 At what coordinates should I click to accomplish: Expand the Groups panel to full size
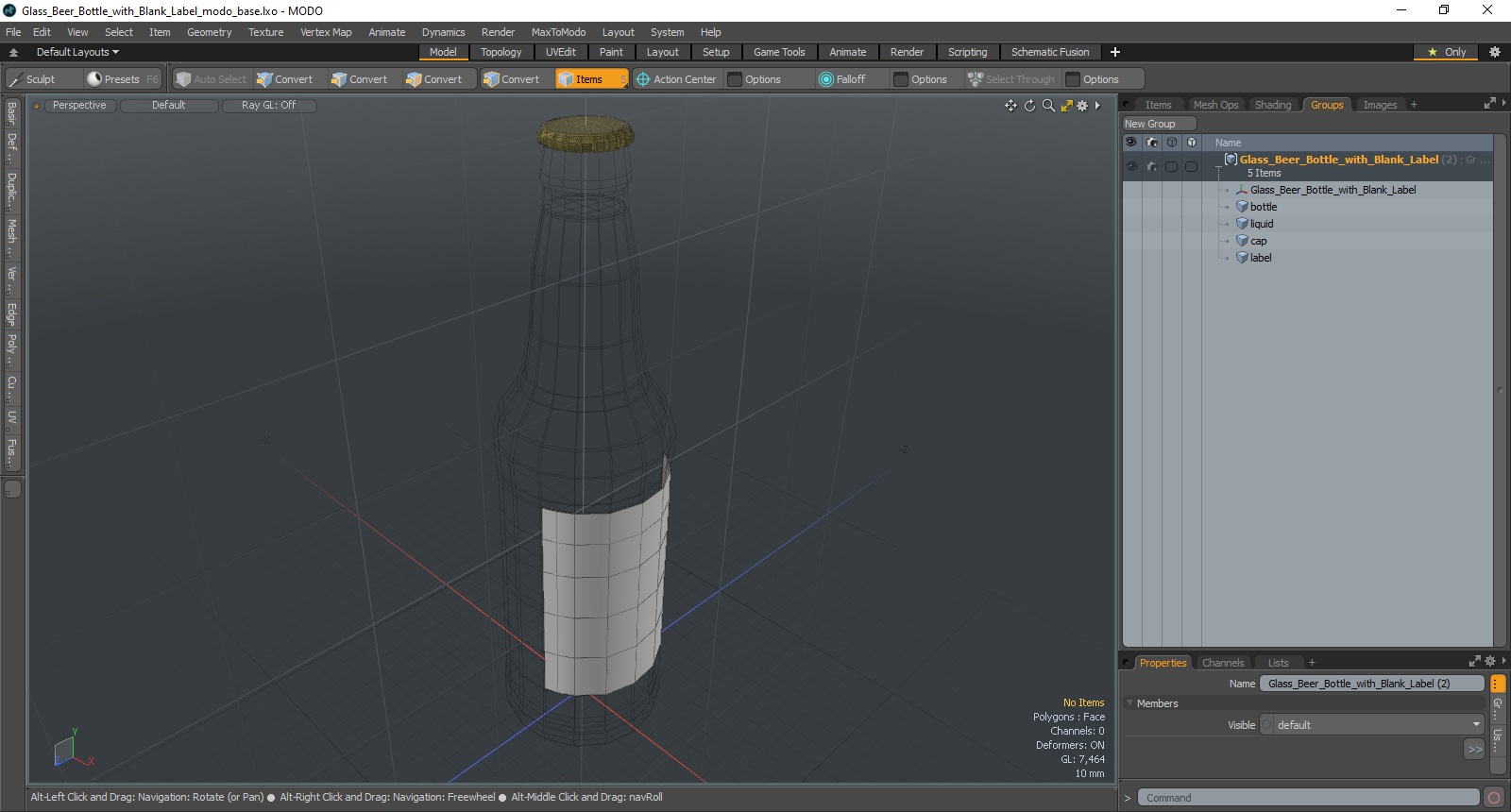1489,103
